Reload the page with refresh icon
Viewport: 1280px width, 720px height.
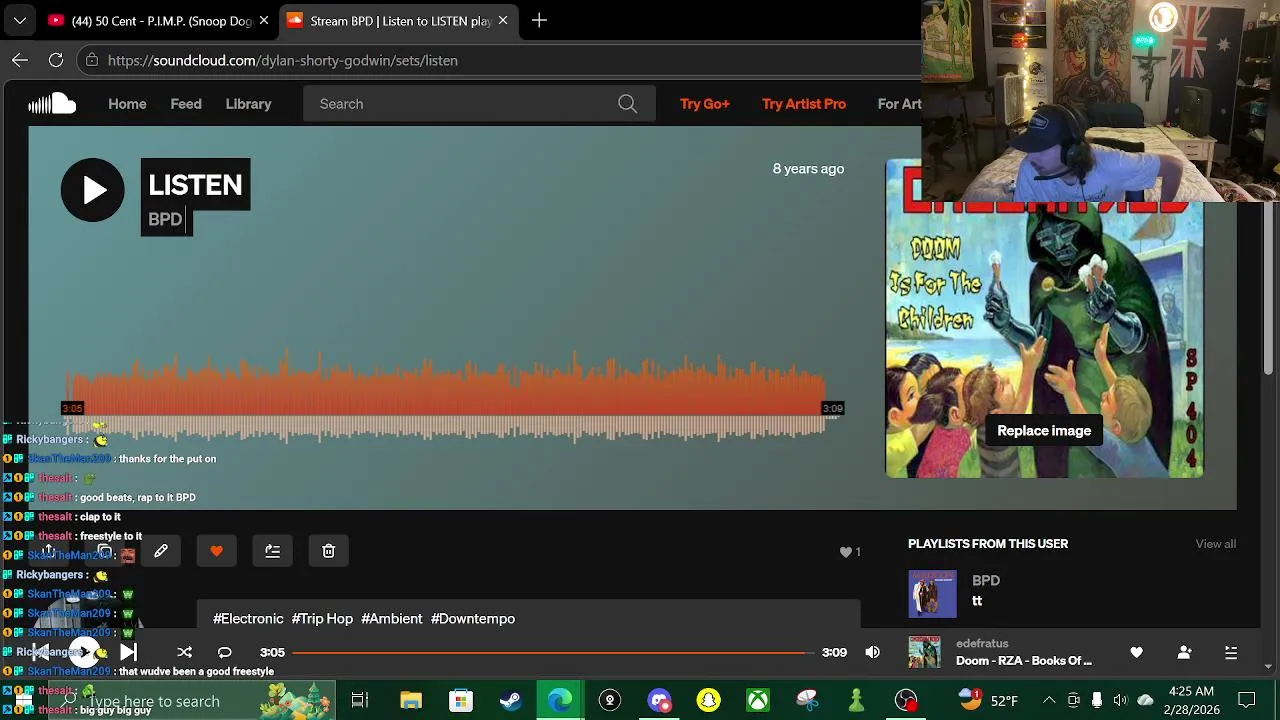click(56, 60)
